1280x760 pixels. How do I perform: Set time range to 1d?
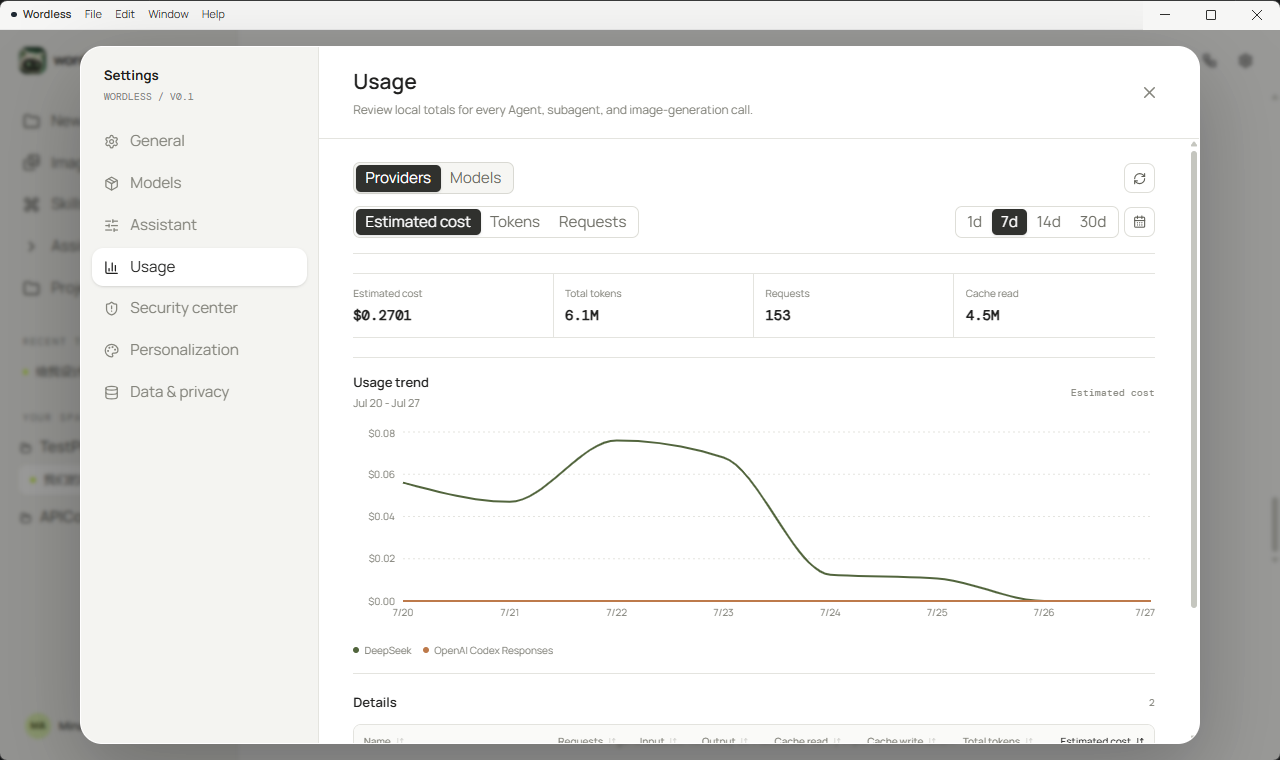[x=974, y=222]
